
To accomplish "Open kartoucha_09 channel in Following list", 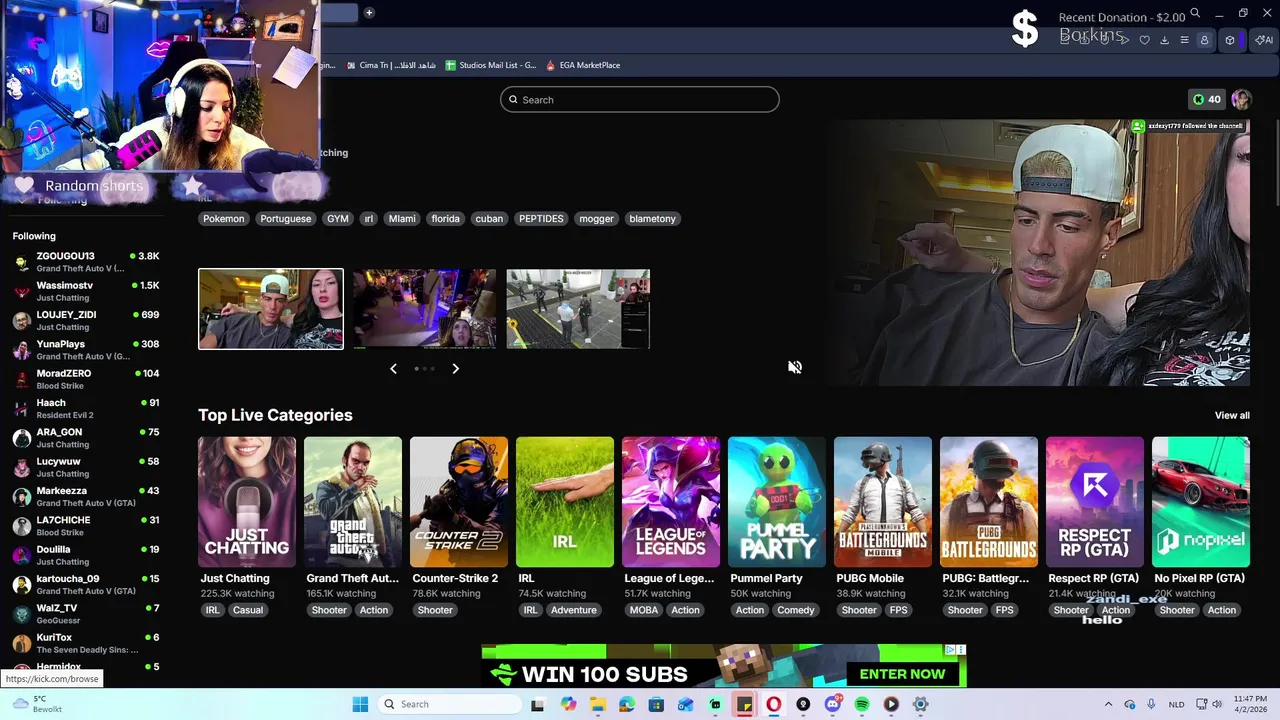I will click(87, 584).
